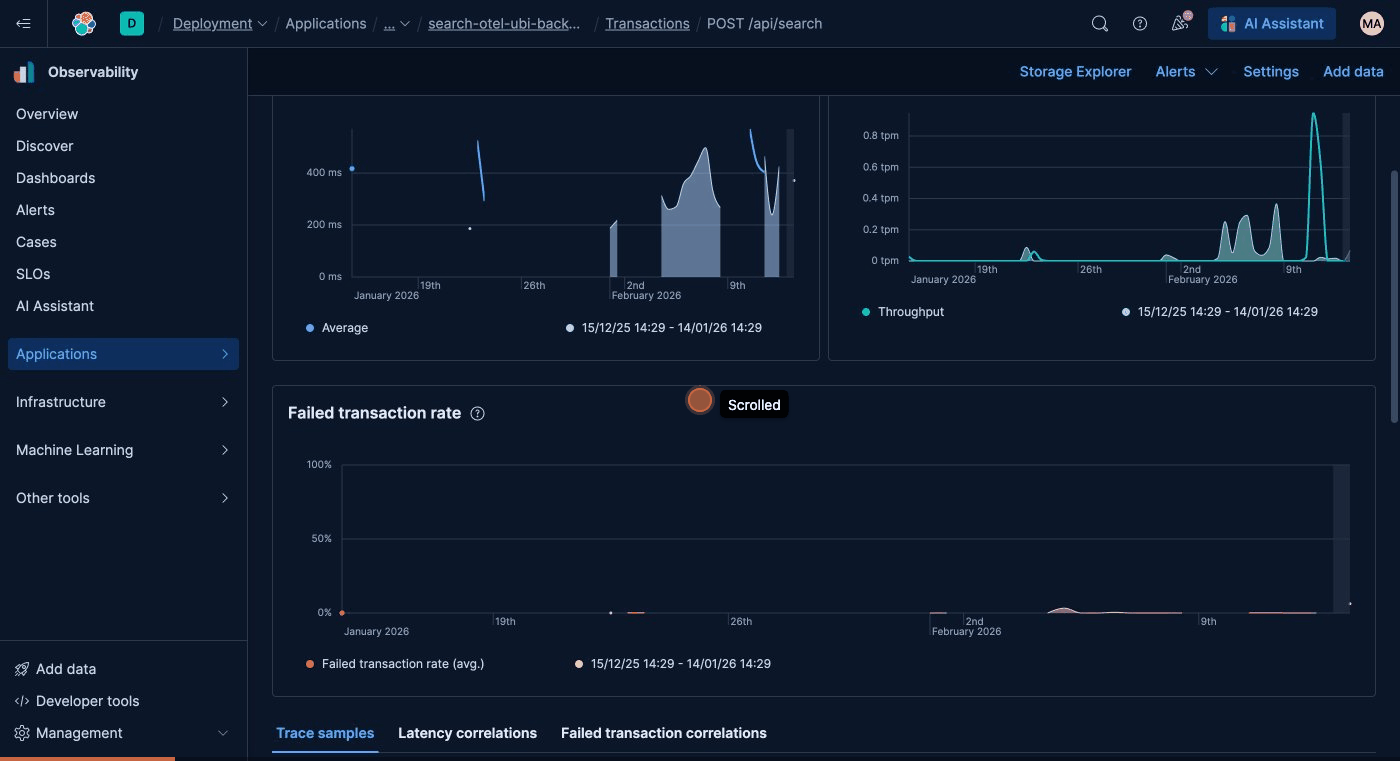
Task: Open the global search magnifier icon
Action: click(x=1100, y=24)
